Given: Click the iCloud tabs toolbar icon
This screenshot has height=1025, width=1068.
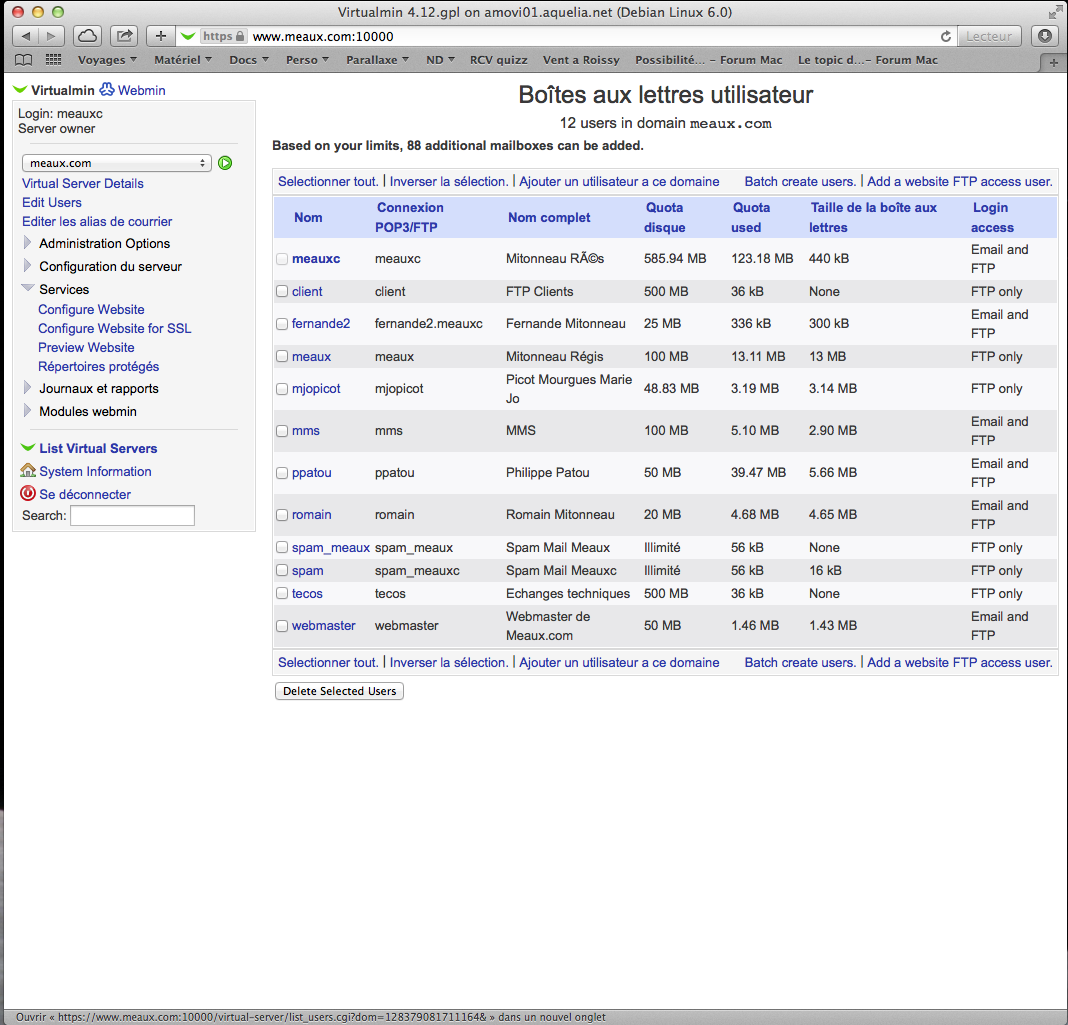Looking at the screenshot, I should coord(88,36).
